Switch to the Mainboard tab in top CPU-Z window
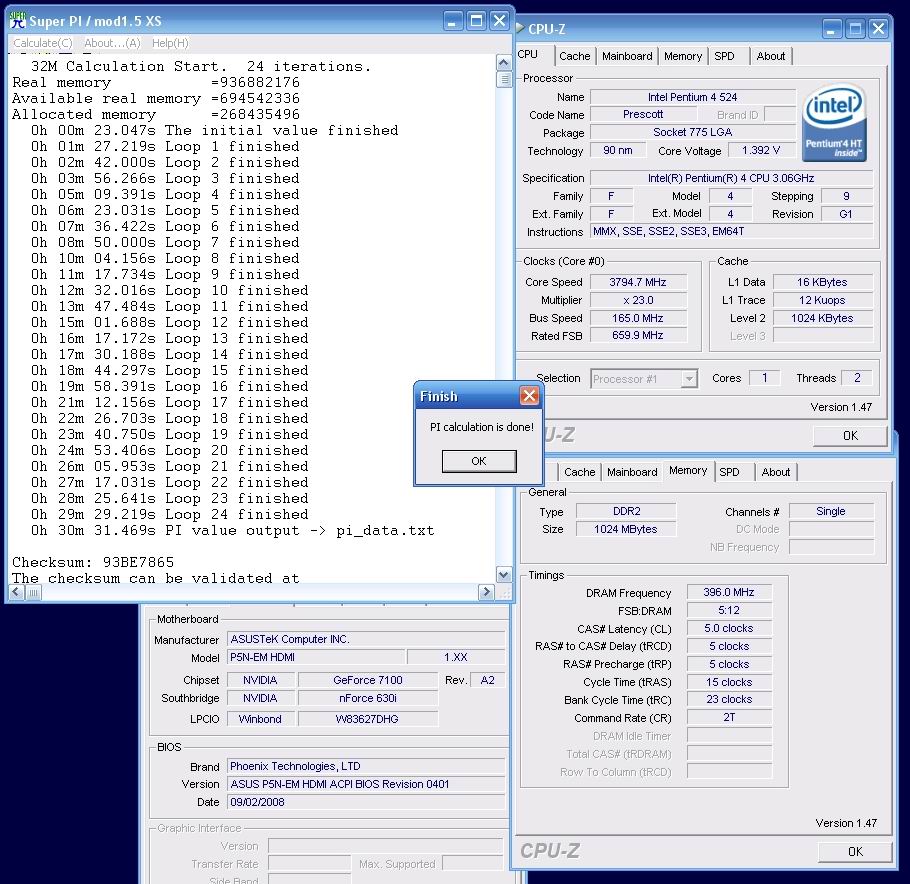This screenshot has width=910, height=884. point(627,56)
